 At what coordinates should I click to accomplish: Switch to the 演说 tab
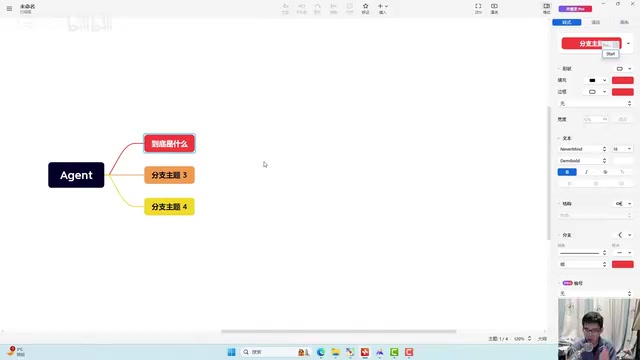tap(596, 22)
